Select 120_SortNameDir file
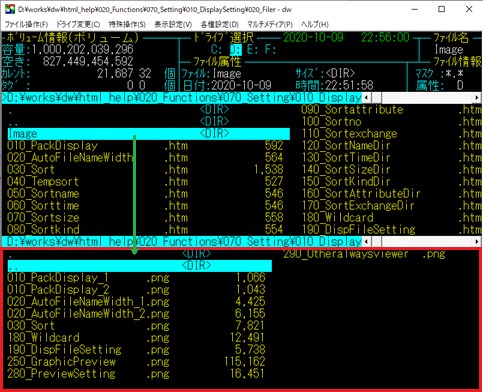Image resolution: width=483 pixels, height=392 pixels. pyautogui.click(x=391, y=146)
